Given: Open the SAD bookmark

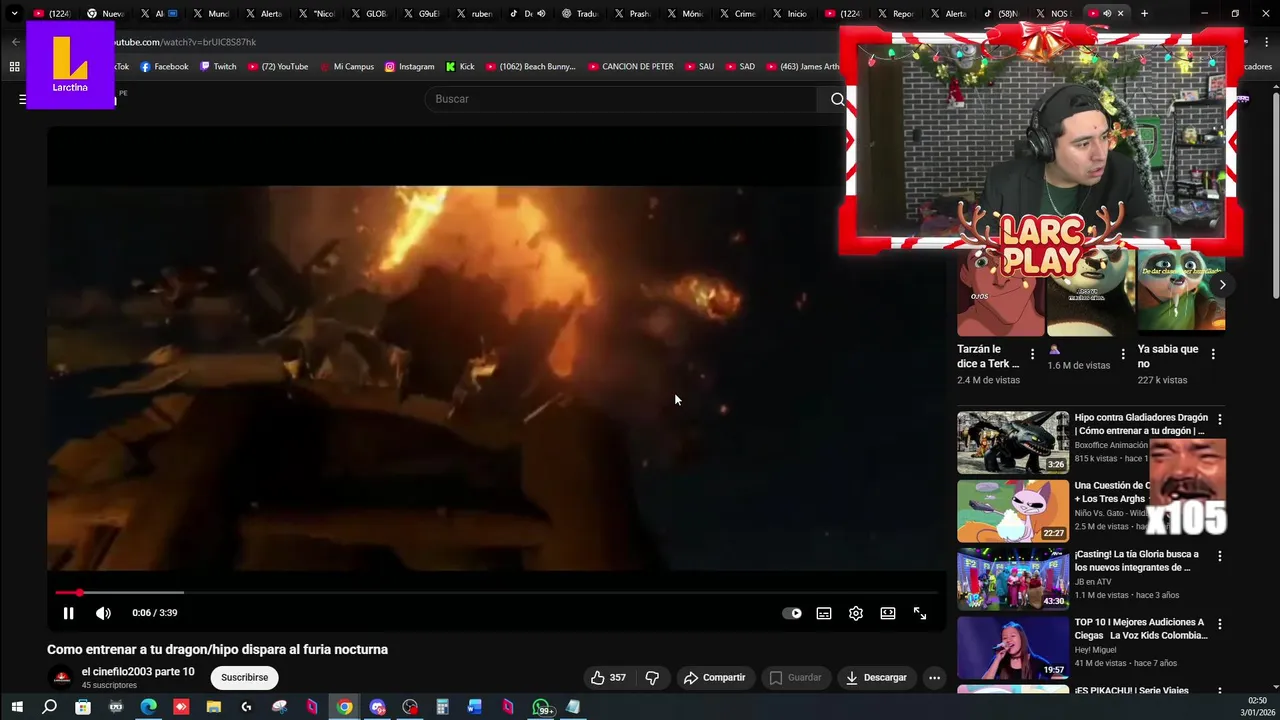Looking at the screenshot, I should click(740, 67).
